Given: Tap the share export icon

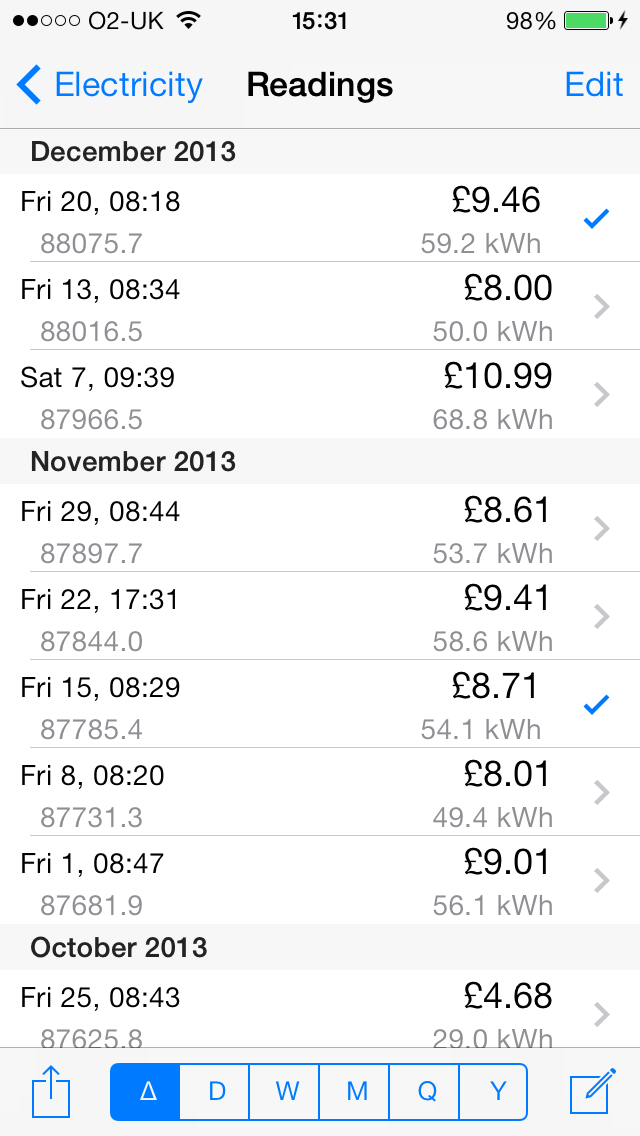Looking at the screenshot, I should 51,1090.
